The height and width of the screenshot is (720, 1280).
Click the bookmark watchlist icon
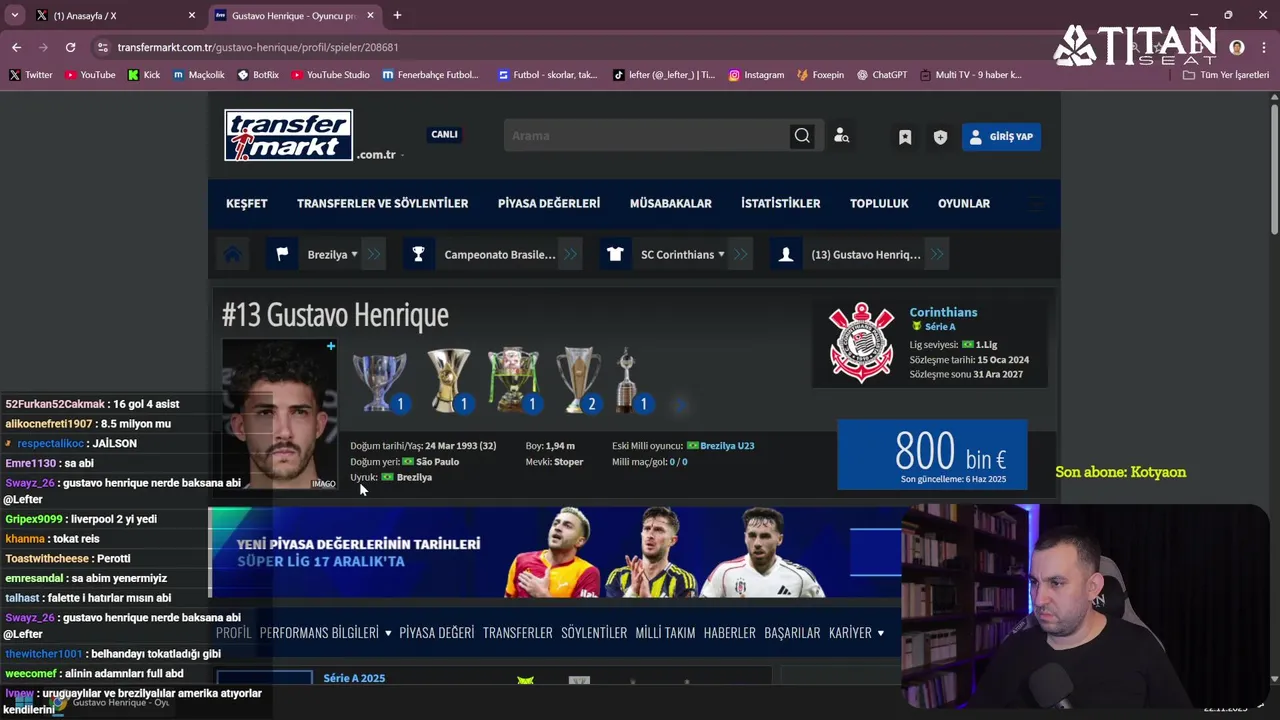pyautogui.click(x=905, y=137)
